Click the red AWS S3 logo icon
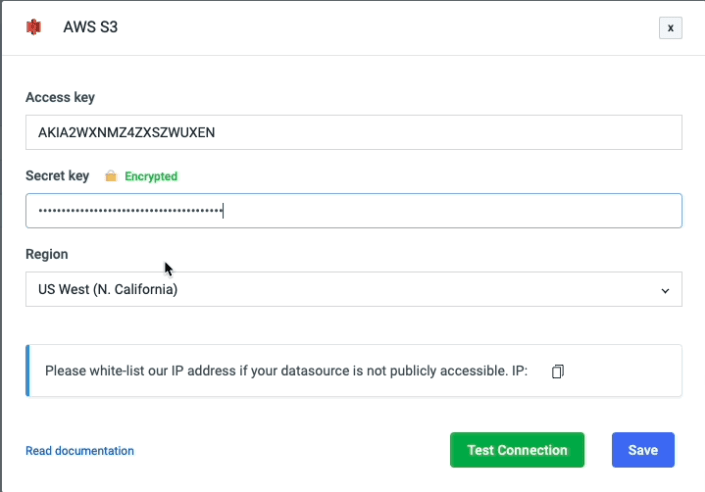Screen dimensions: 705x492 click(34, 27)
